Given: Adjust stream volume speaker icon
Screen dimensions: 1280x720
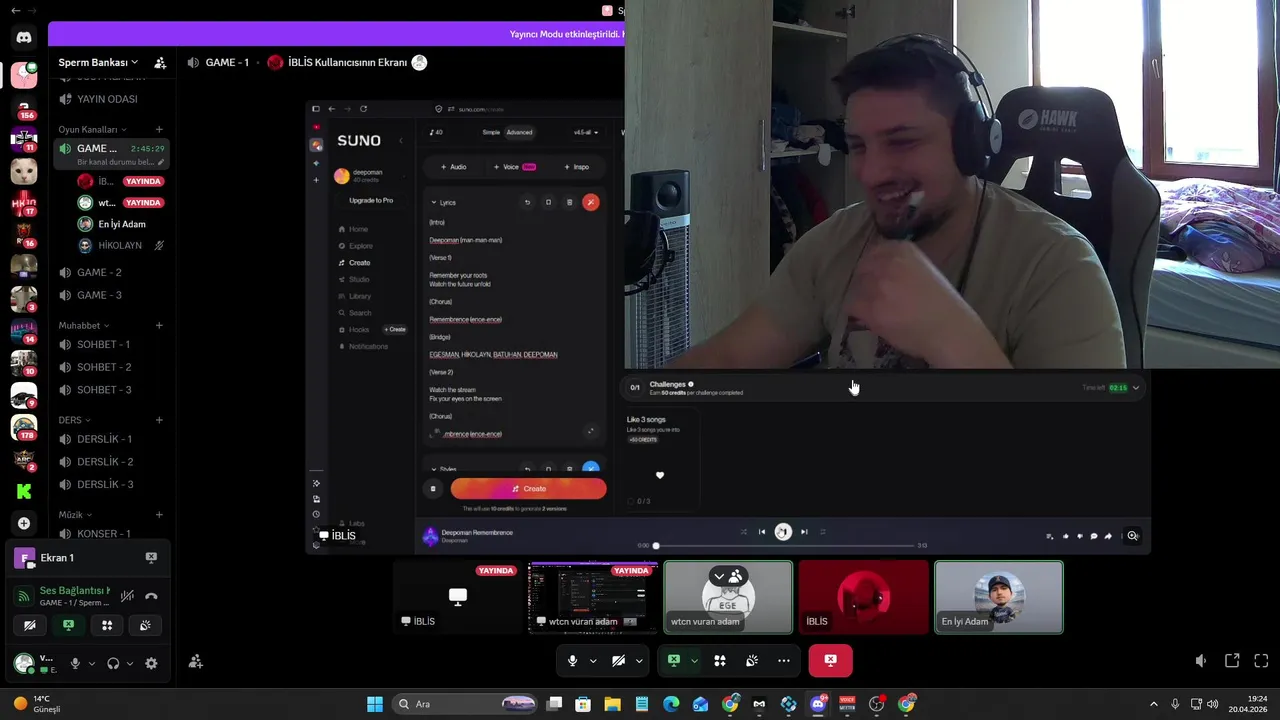Looking at the screenshot, I should coord(1201,661).
